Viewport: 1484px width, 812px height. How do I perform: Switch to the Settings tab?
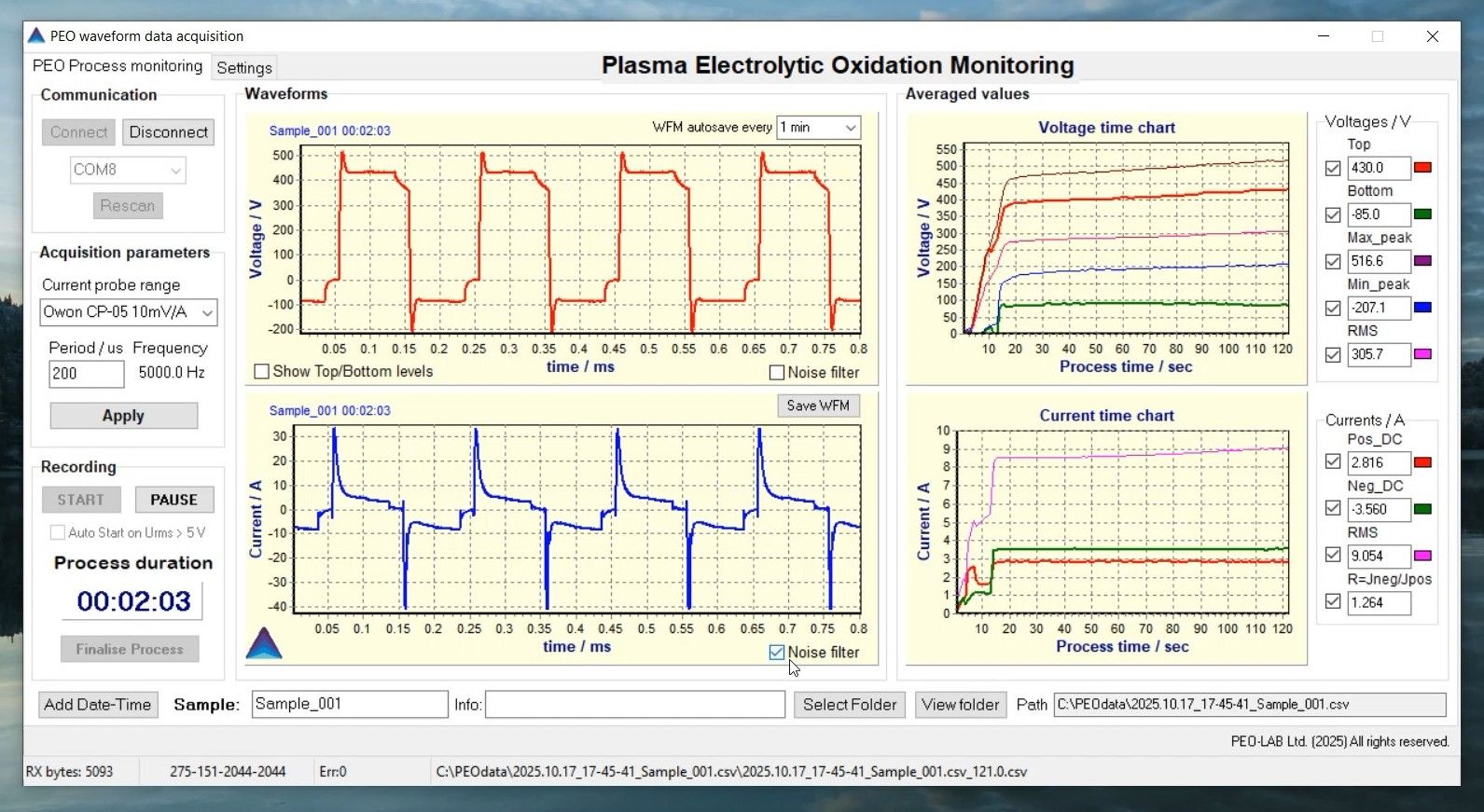244,68
